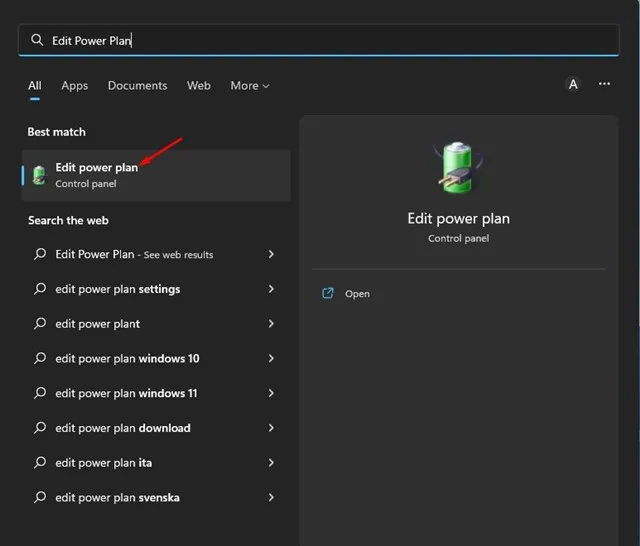
Task: Open the More dropdown filter
Action: point(250,86)
